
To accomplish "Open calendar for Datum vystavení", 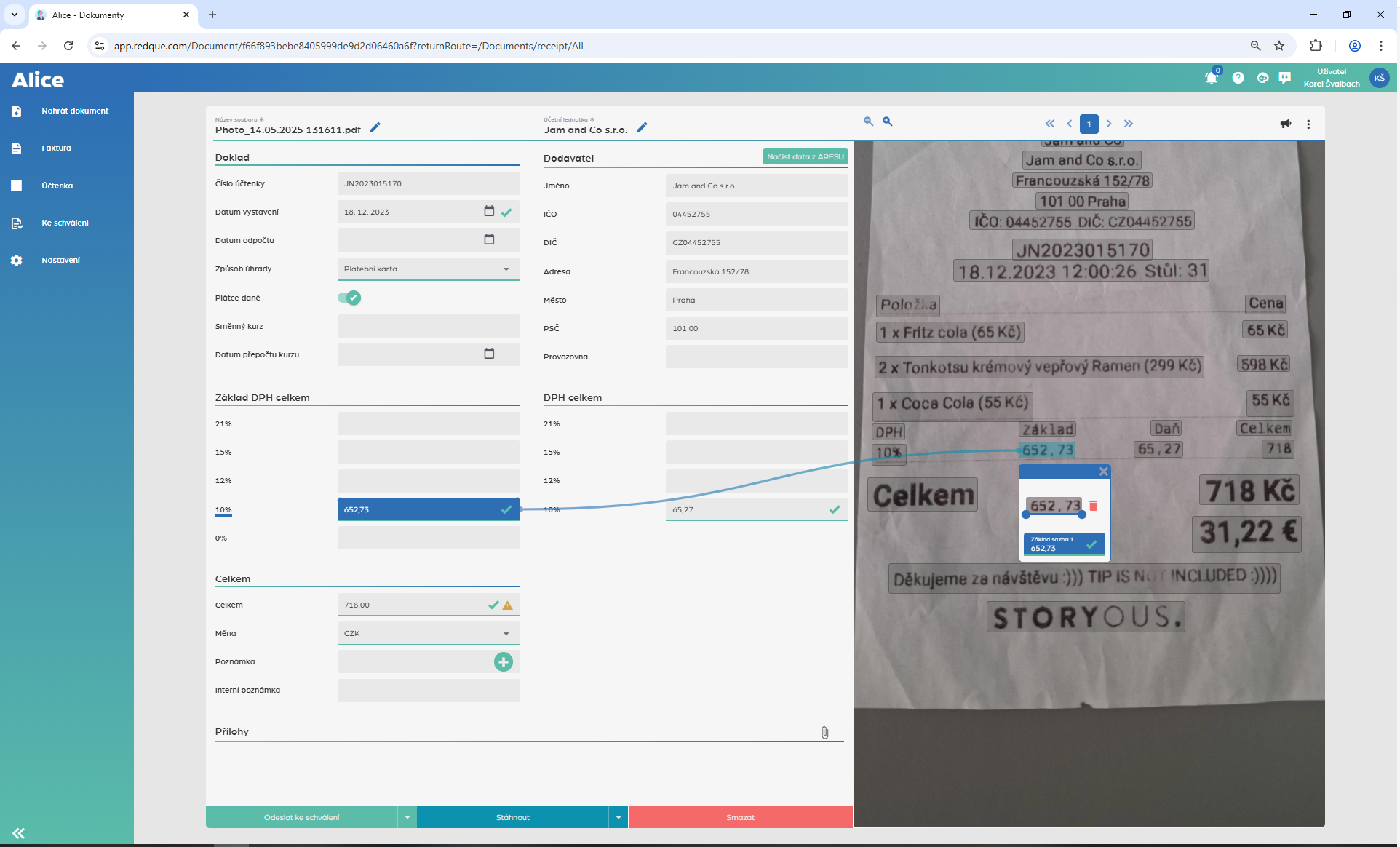I will coord(489,211).
